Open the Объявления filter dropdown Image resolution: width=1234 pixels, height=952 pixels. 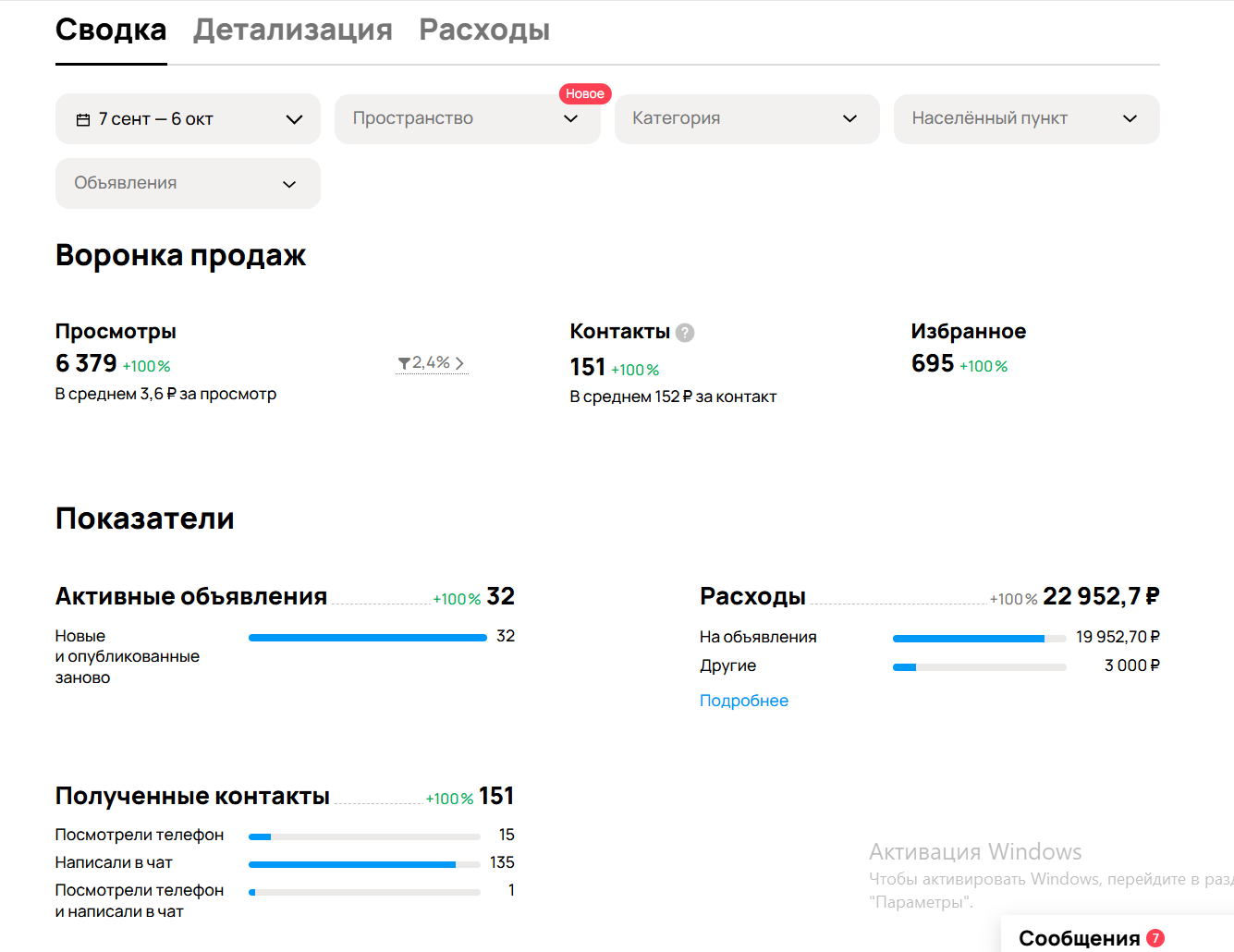188,183
